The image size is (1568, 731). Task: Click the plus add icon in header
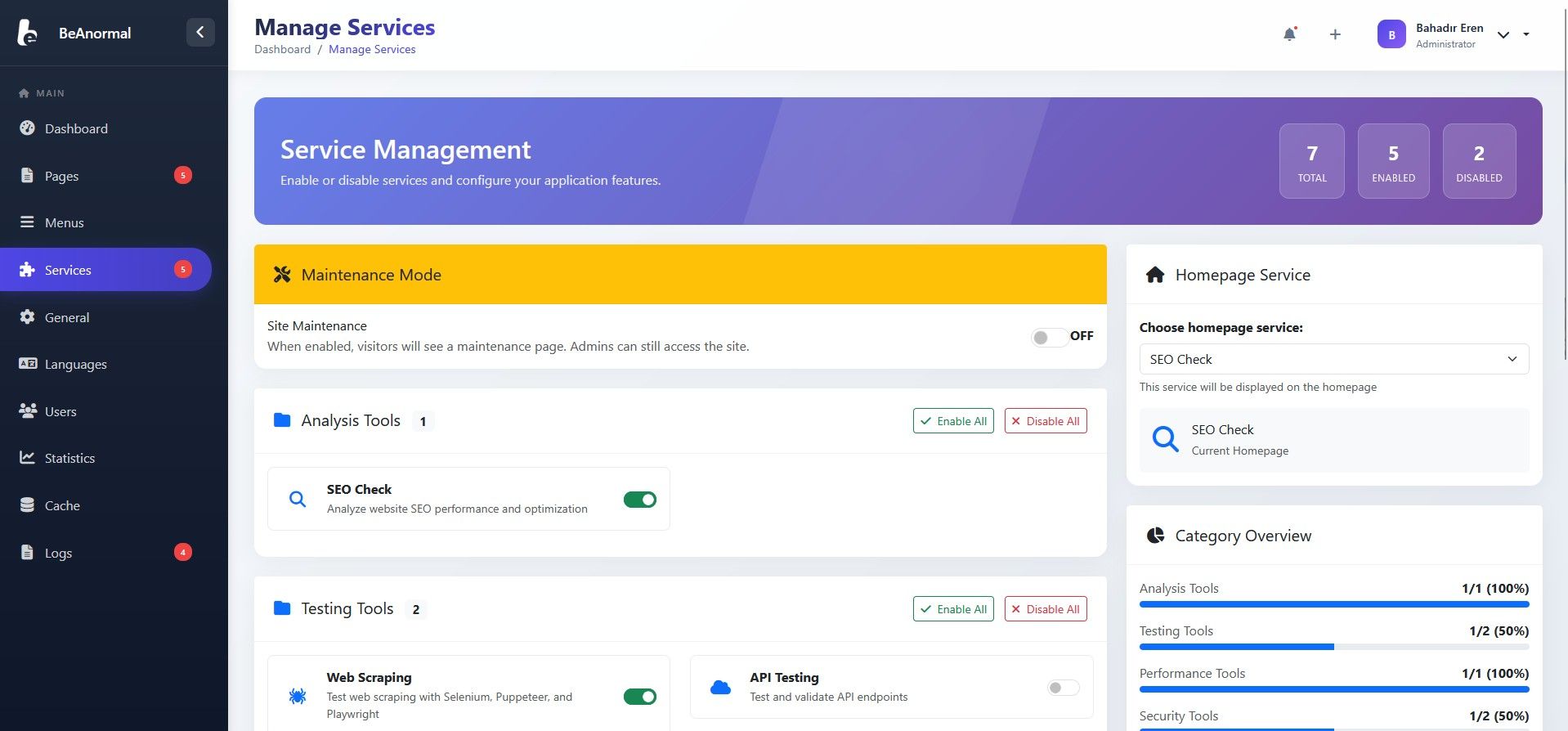click(1335, 34)
